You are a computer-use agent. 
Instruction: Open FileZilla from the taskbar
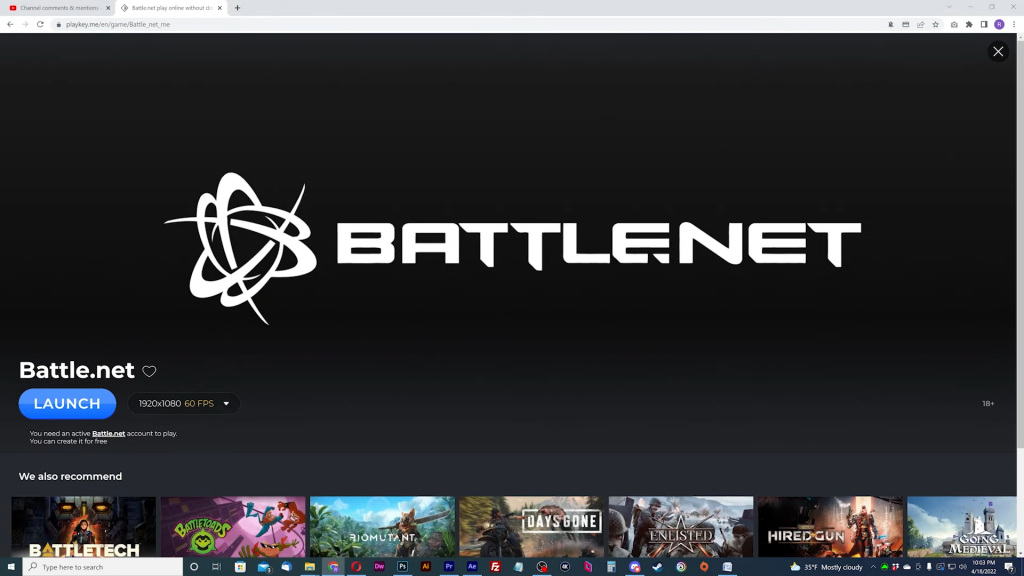coord(495,567)
